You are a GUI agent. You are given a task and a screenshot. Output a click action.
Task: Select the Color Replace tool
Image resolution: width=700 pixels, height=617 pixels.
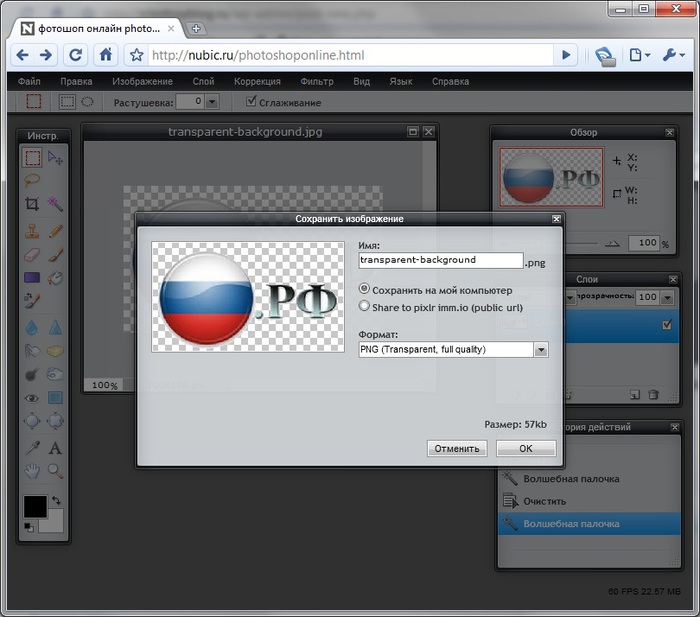coord(32,300)
